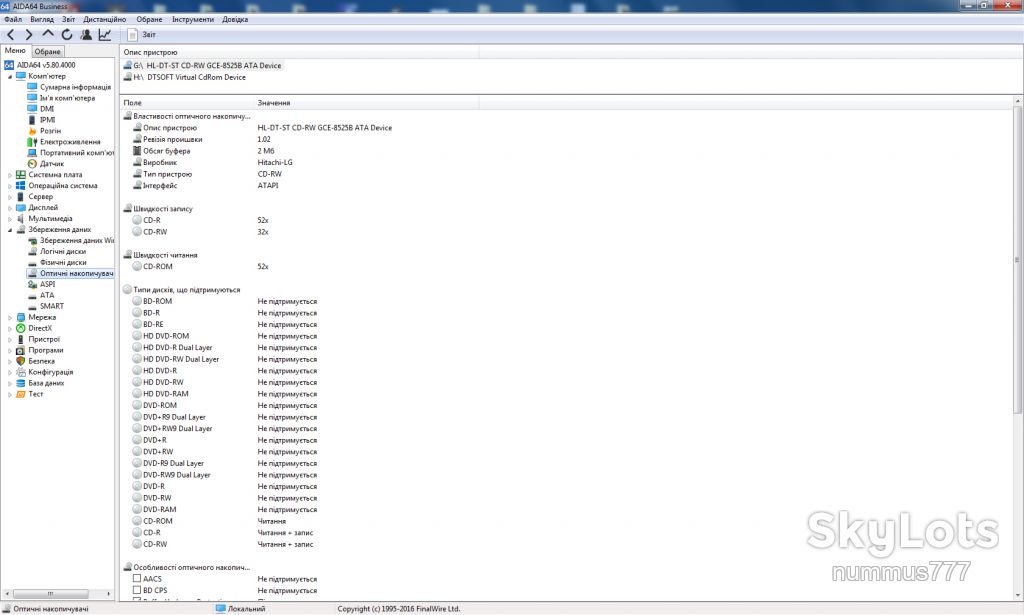
Task: Switch to the Обране tab
Action: [47, 52]
